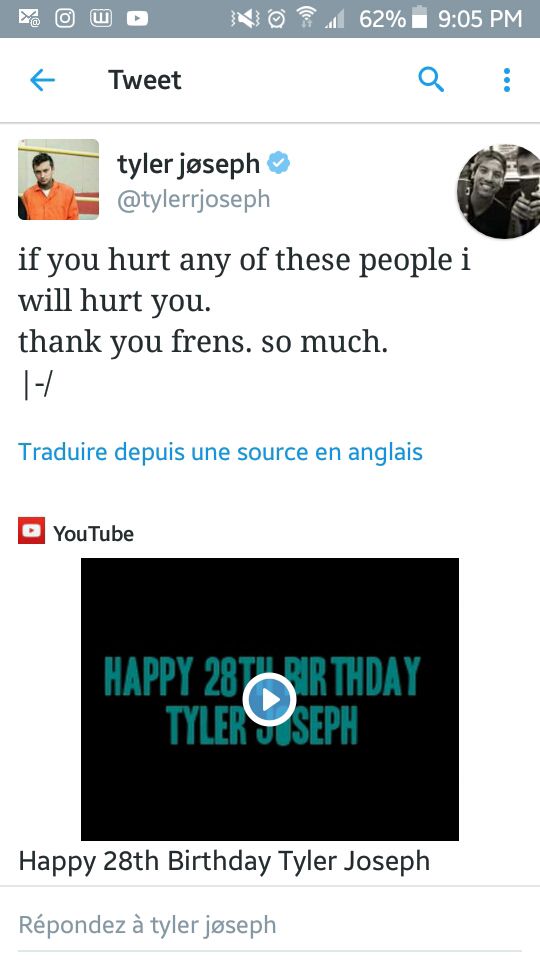Viewport: 540px width, 960px height.
Task: Tap the email notification status icon
Action: click(x=29, y=18)
